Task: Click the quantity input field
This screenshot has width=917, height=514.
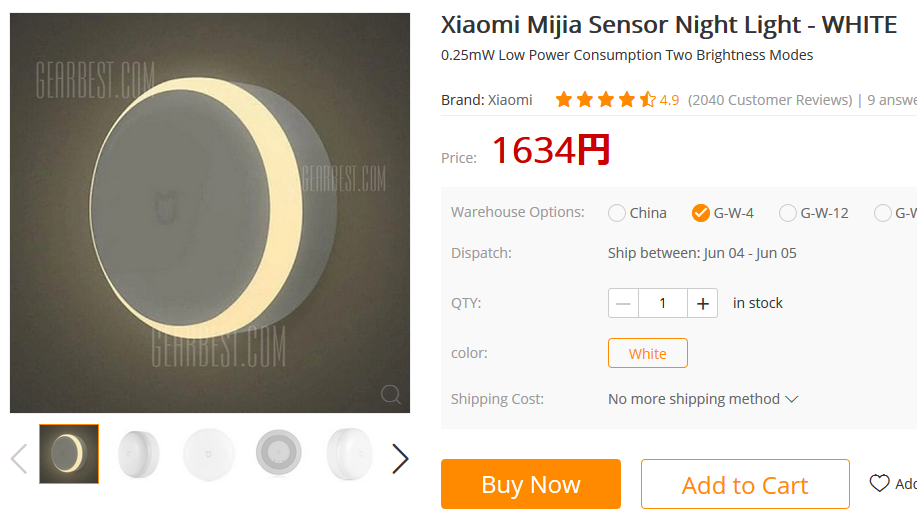Action: click(x=662, y=303)
